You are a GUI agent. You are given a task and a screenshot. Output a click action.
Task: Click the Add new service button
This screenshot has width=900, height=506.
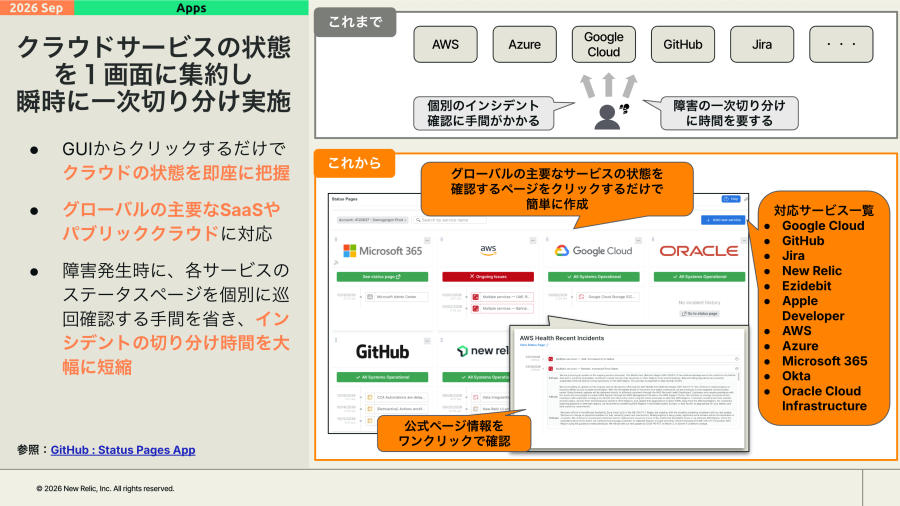pos(723,220)
